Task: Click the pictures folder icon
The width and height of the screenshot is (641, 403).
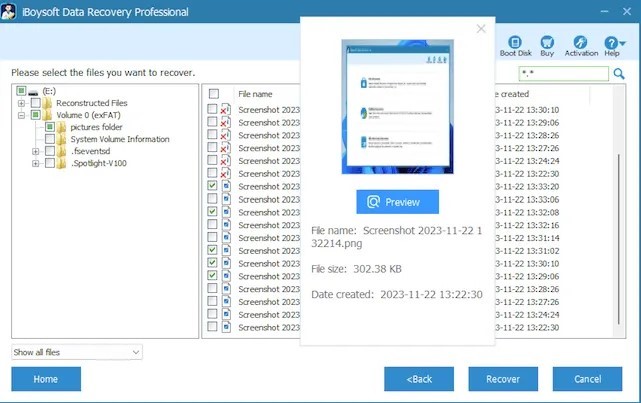Action: (x=61, y=127)
